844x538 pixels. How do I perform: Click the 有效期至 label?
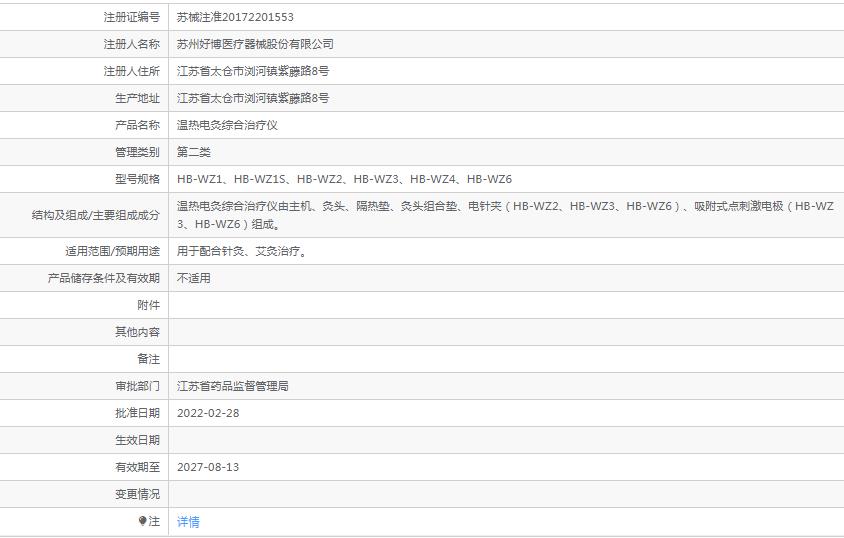pyautogui.click(x=137, y=467)
